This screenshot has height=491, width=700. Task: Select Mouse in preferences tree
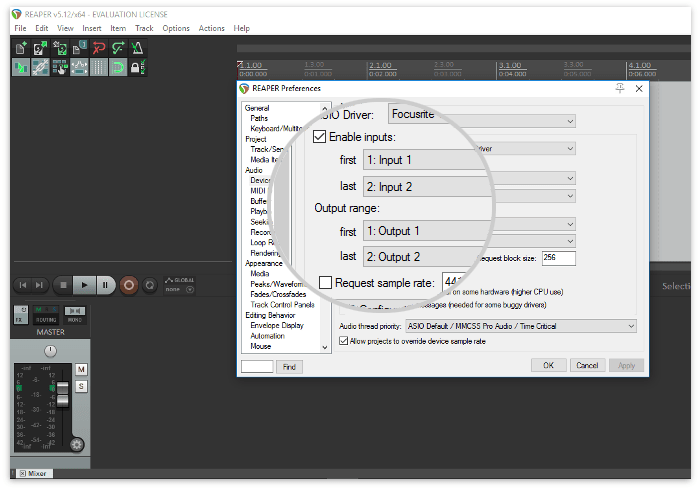261,346
